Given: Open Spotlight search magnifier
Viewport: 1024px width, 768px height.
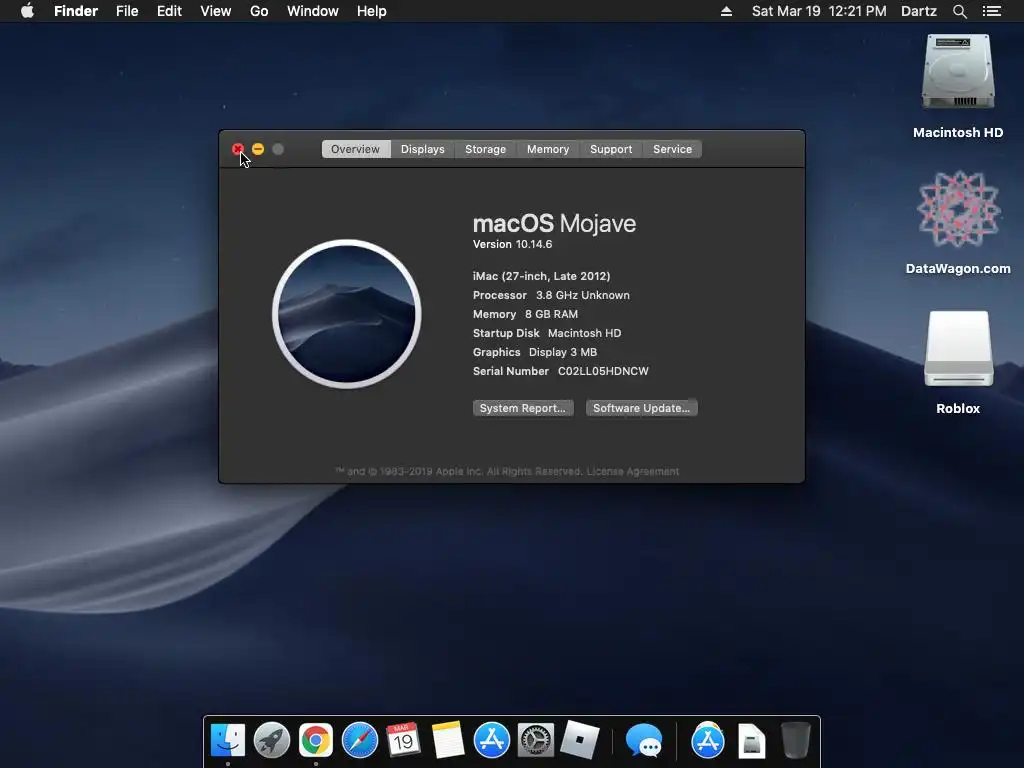Looking at the screenshot, I should pos(959,11).
